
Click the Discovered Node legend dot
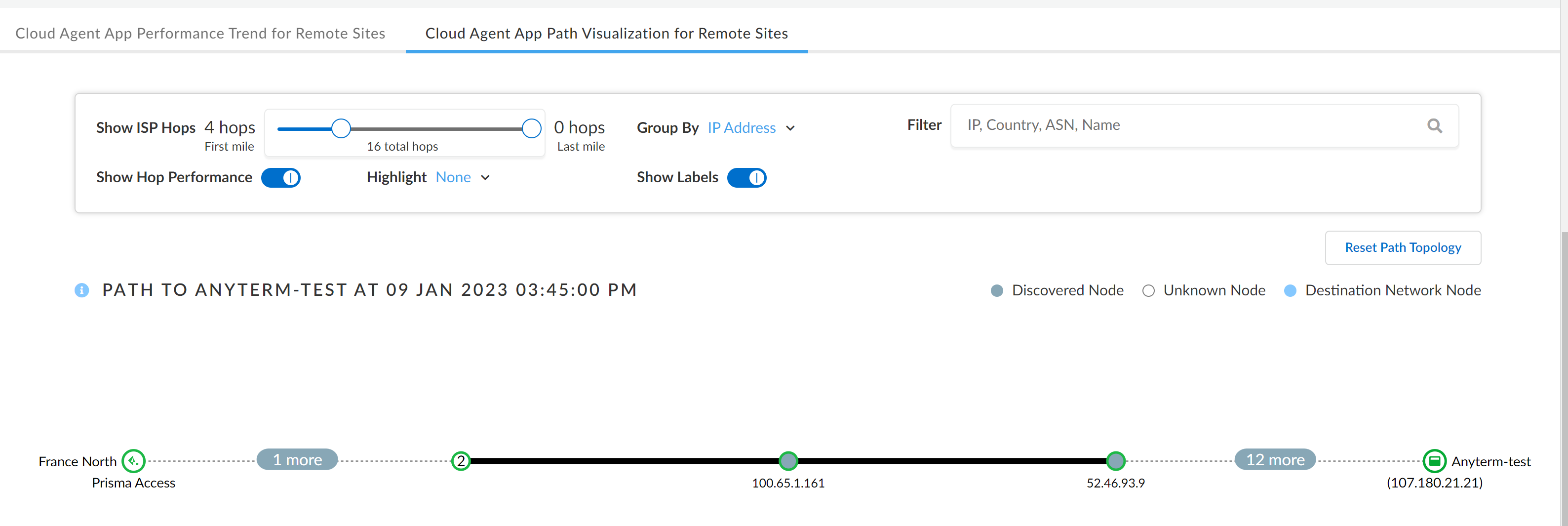pos(996,290)
